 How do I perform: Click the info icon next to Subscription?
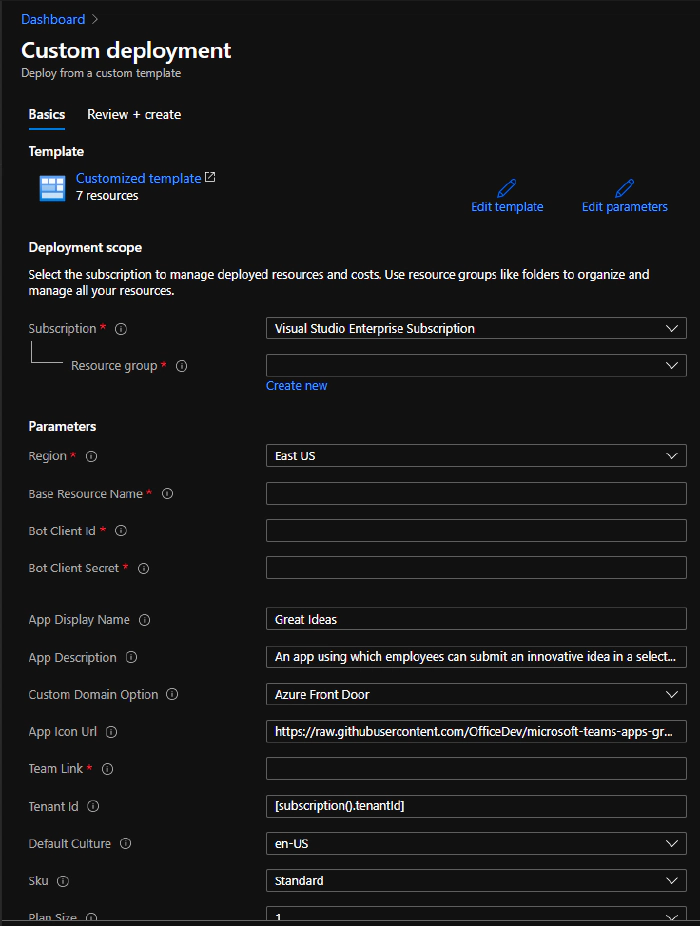click(x=121, y=329)
